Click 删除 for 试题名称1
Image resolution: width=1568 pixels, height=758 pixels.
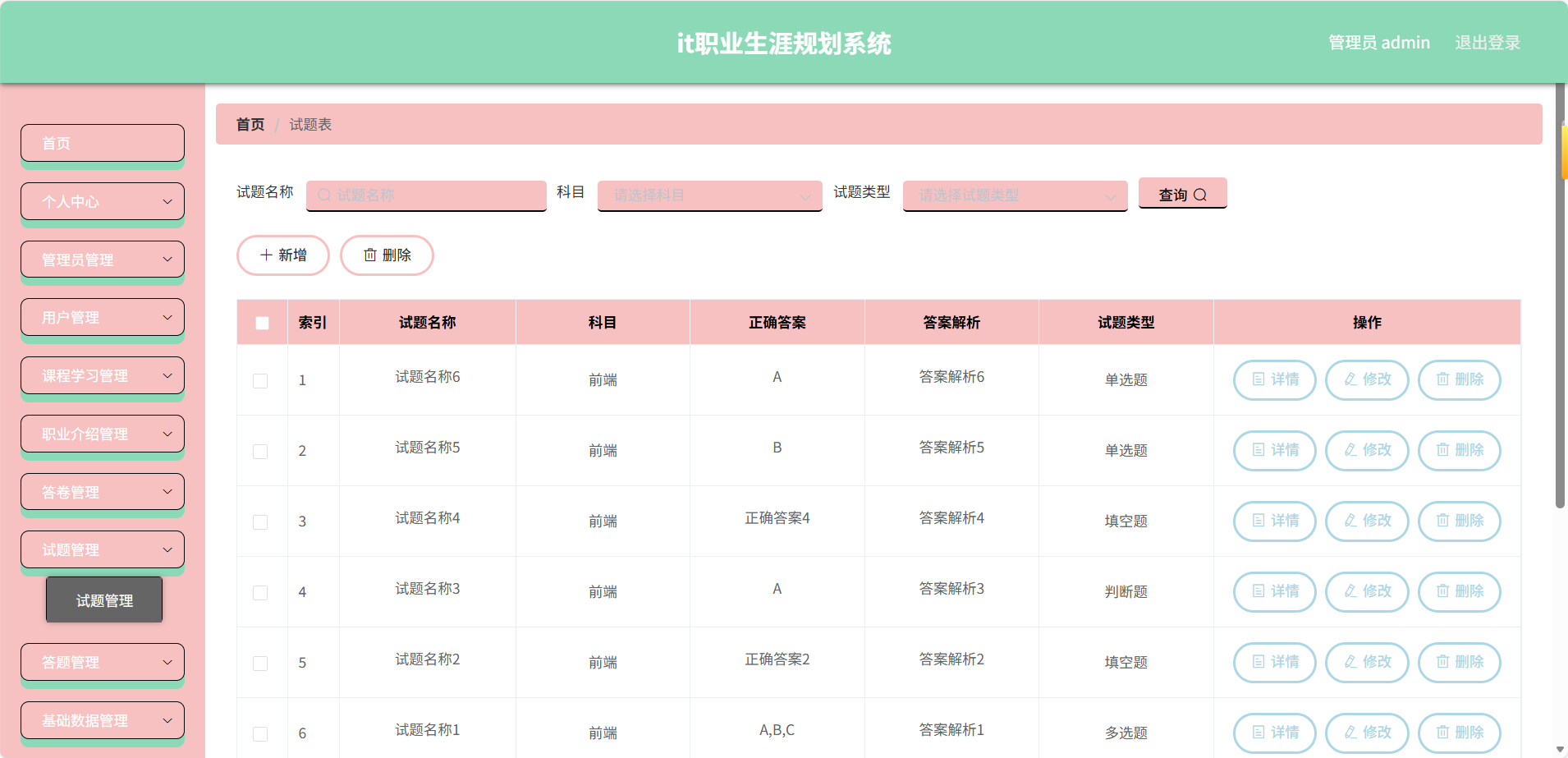1460,733
